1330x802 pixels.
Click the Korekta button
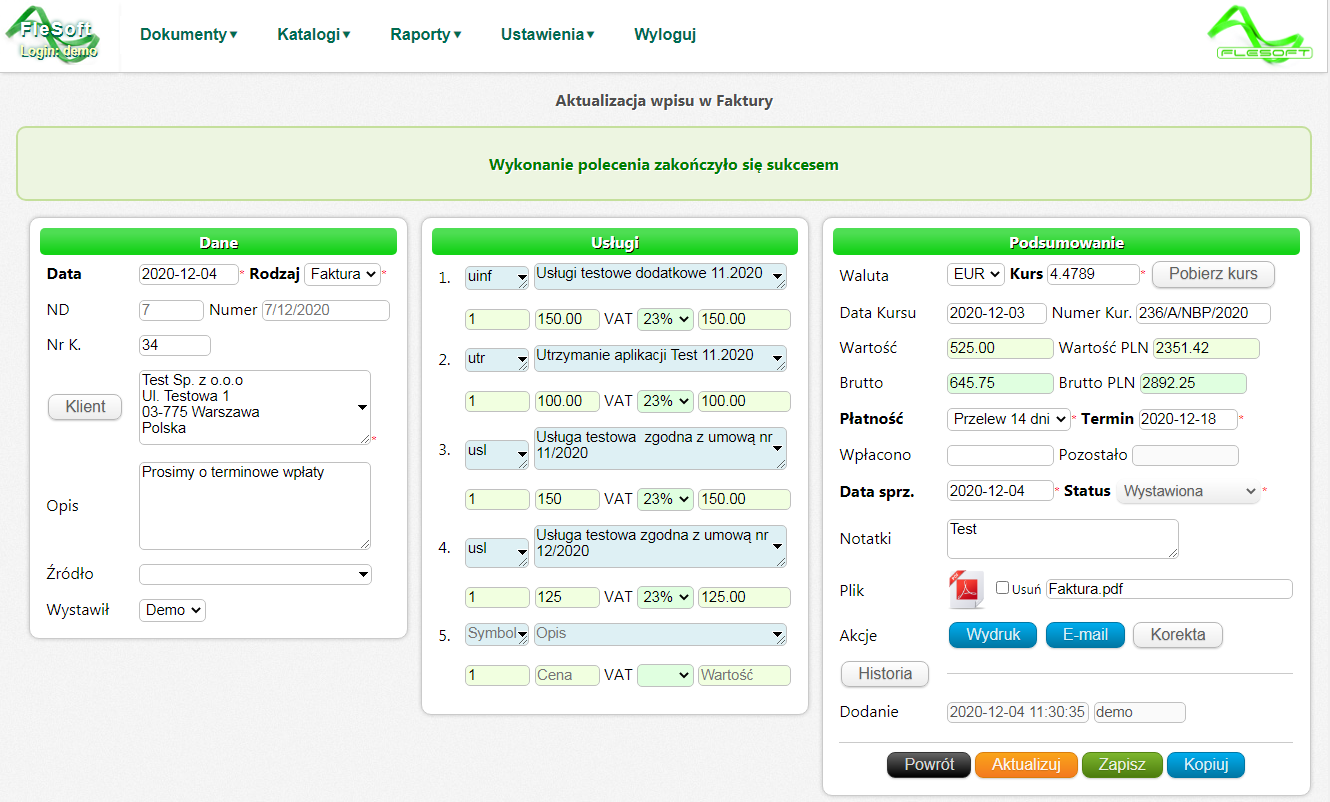pos(1178,635)
